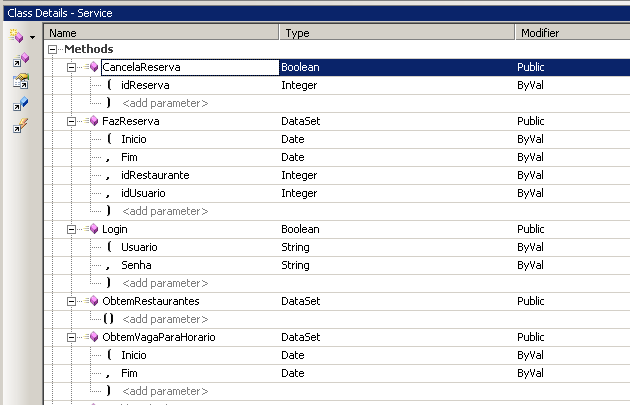This screenshot has width=630, height=405.
Task: Click add parameter under FazReserva
Action: pyautogui.click(x=165, y=211)
